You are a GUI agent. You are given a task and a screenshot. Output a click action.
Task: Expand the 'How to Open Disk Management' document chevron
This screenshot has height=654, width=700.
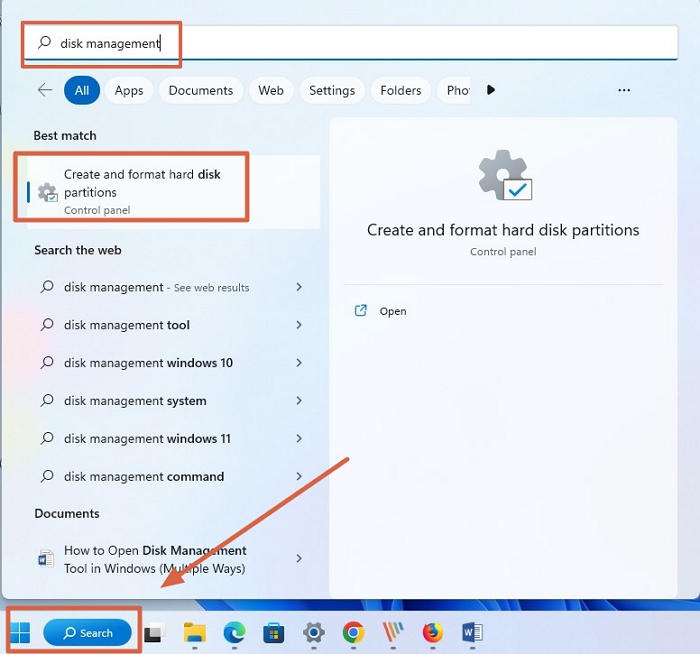299,558
